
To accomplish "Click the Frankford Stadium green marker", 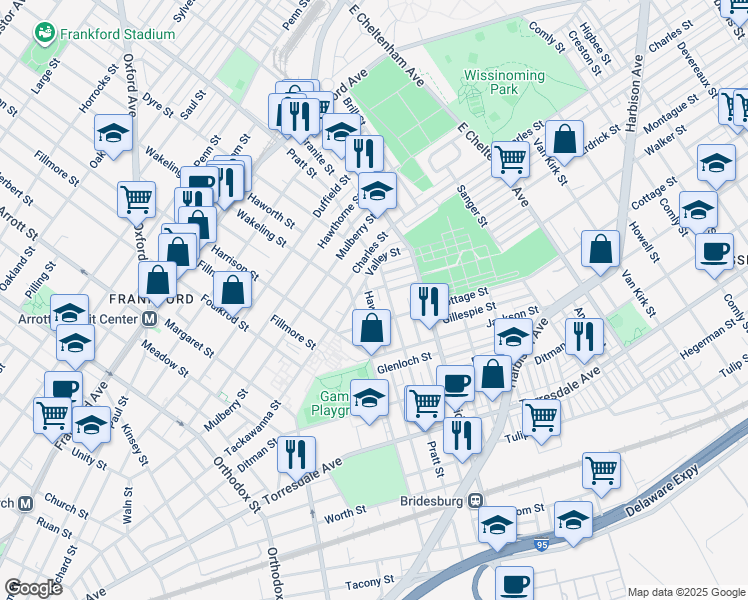I will (x=45, y=33).
